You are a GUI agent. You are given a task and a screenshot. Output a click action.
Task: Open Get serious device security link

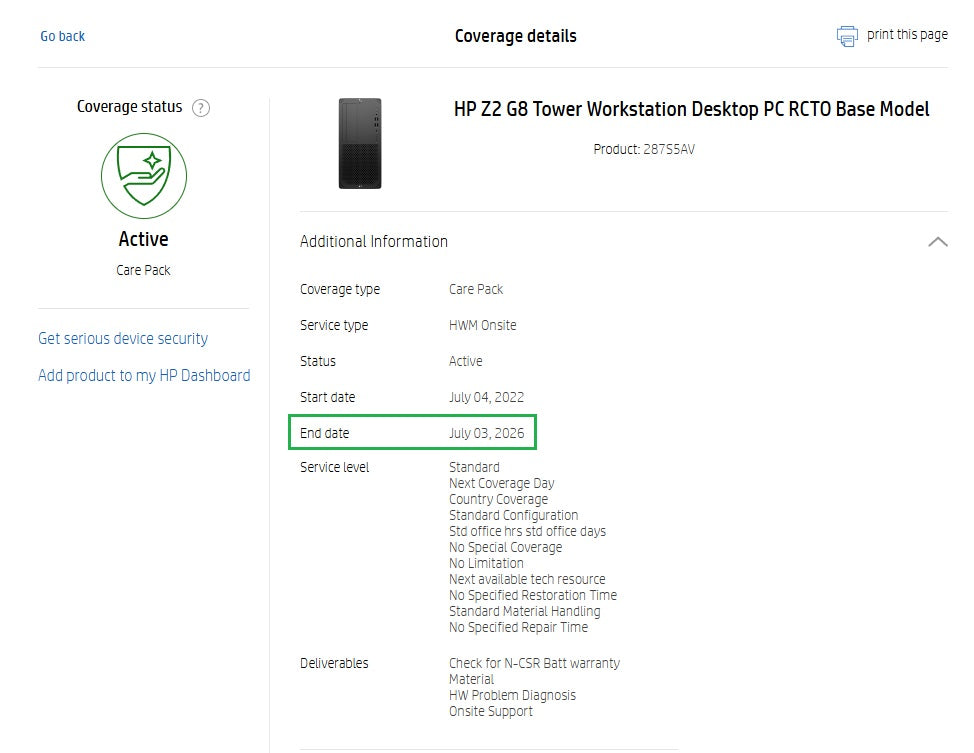coord(123,339)
